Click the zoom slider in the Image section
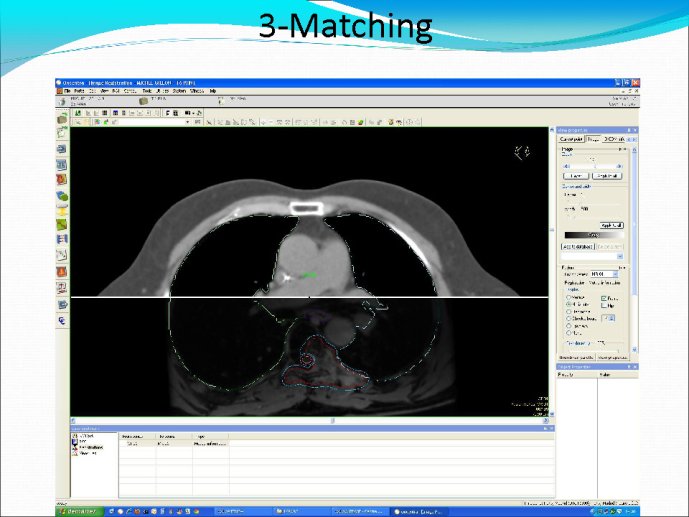Viewport: 689px width, 517px height. tap(593, 166)
